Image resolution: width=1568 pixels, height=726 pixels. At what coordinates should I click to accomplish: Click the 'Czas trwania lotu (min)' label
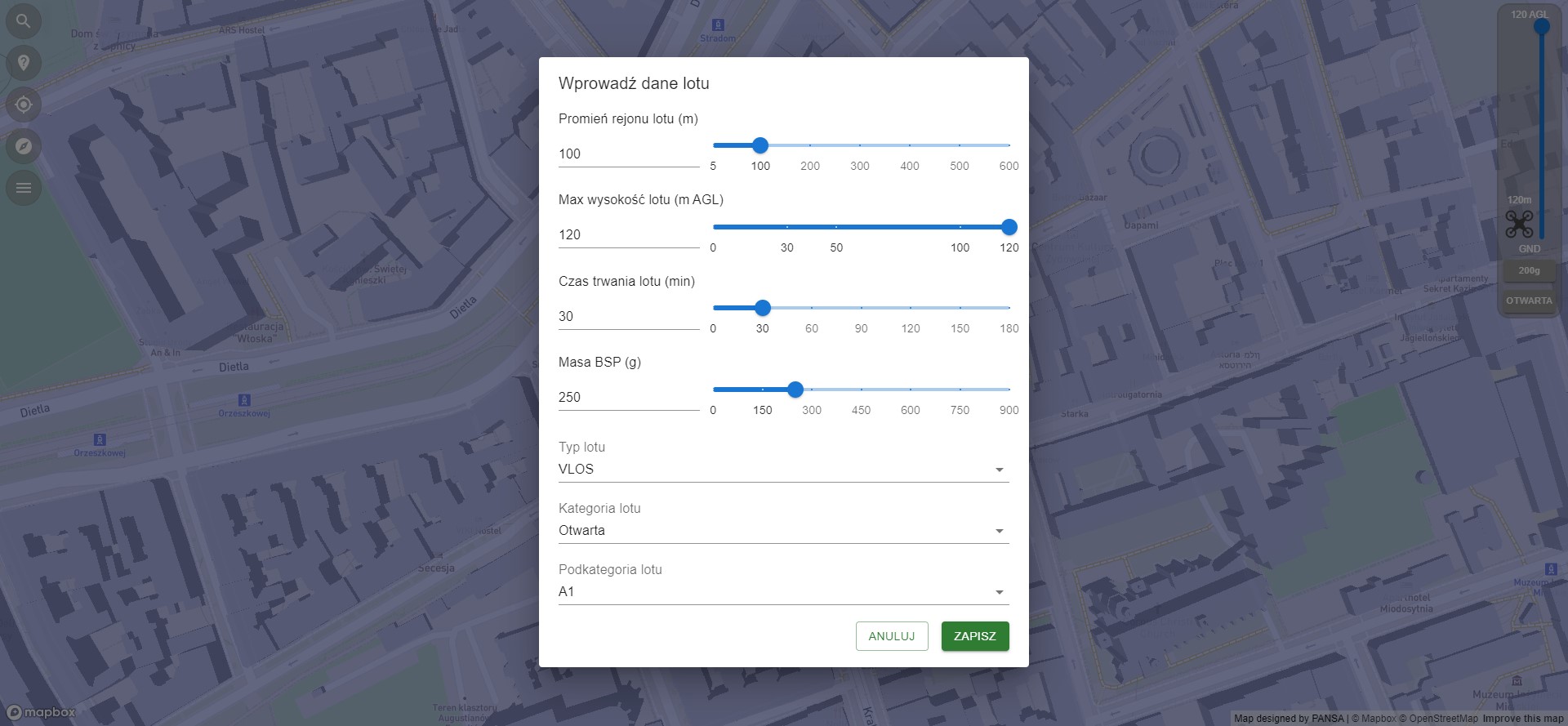[626, 282]
